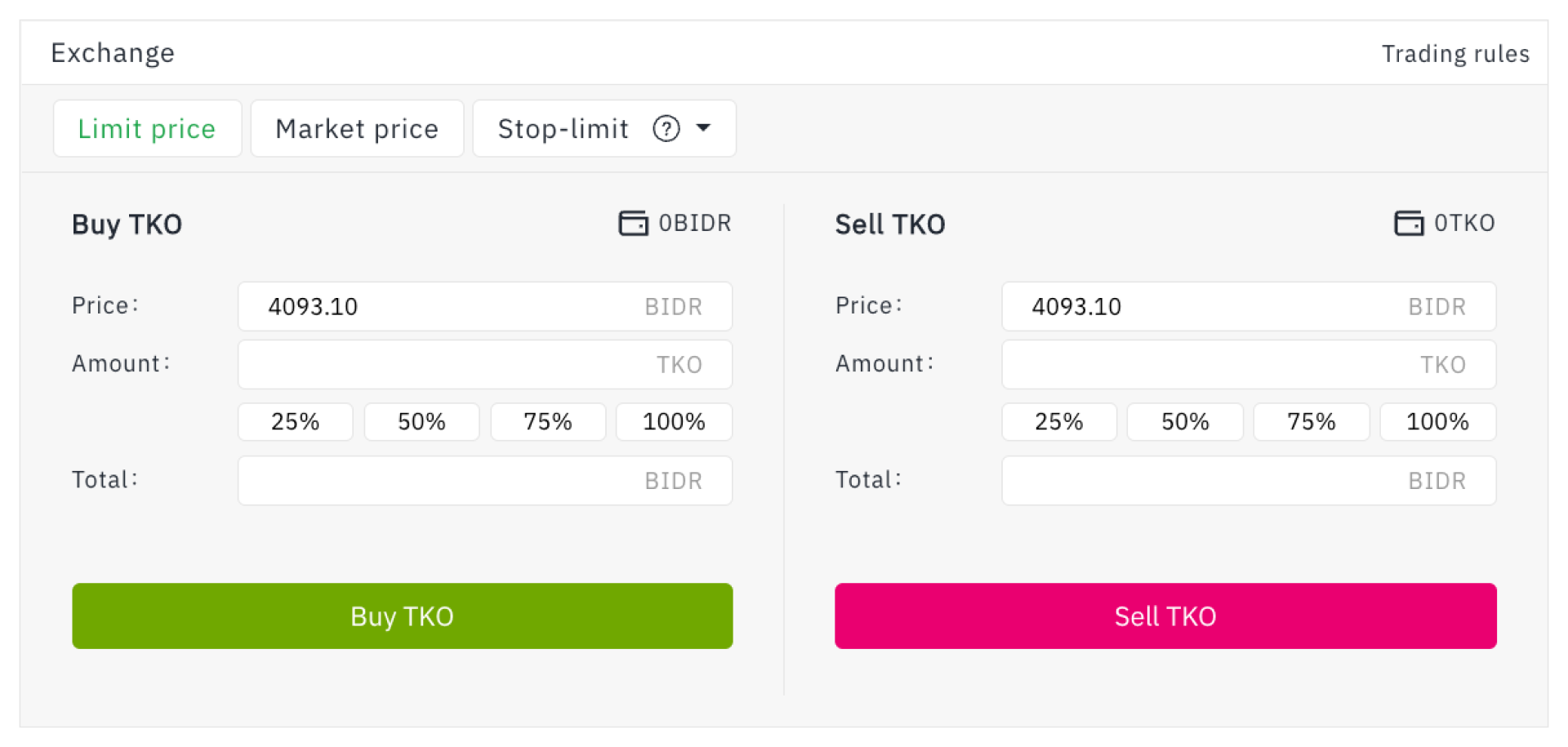Click the wallet icon beside 0BIDR balance
Image resolution: width=1568 pixels, height=747 pixels.
(x=633, y=223)
